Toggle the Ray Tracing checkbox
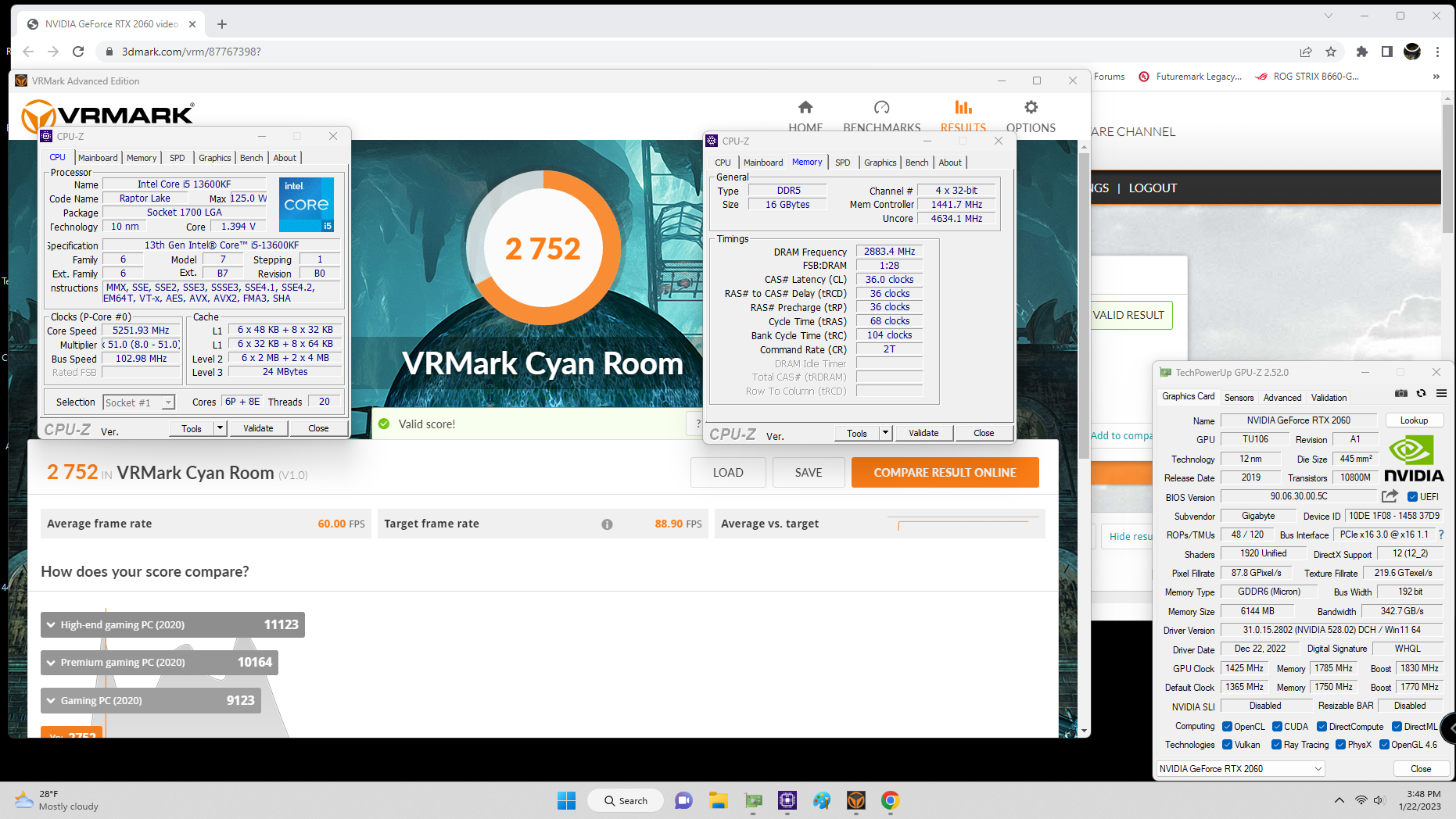Viewport: 1456px width, 819px height. tap(1276, 745)
